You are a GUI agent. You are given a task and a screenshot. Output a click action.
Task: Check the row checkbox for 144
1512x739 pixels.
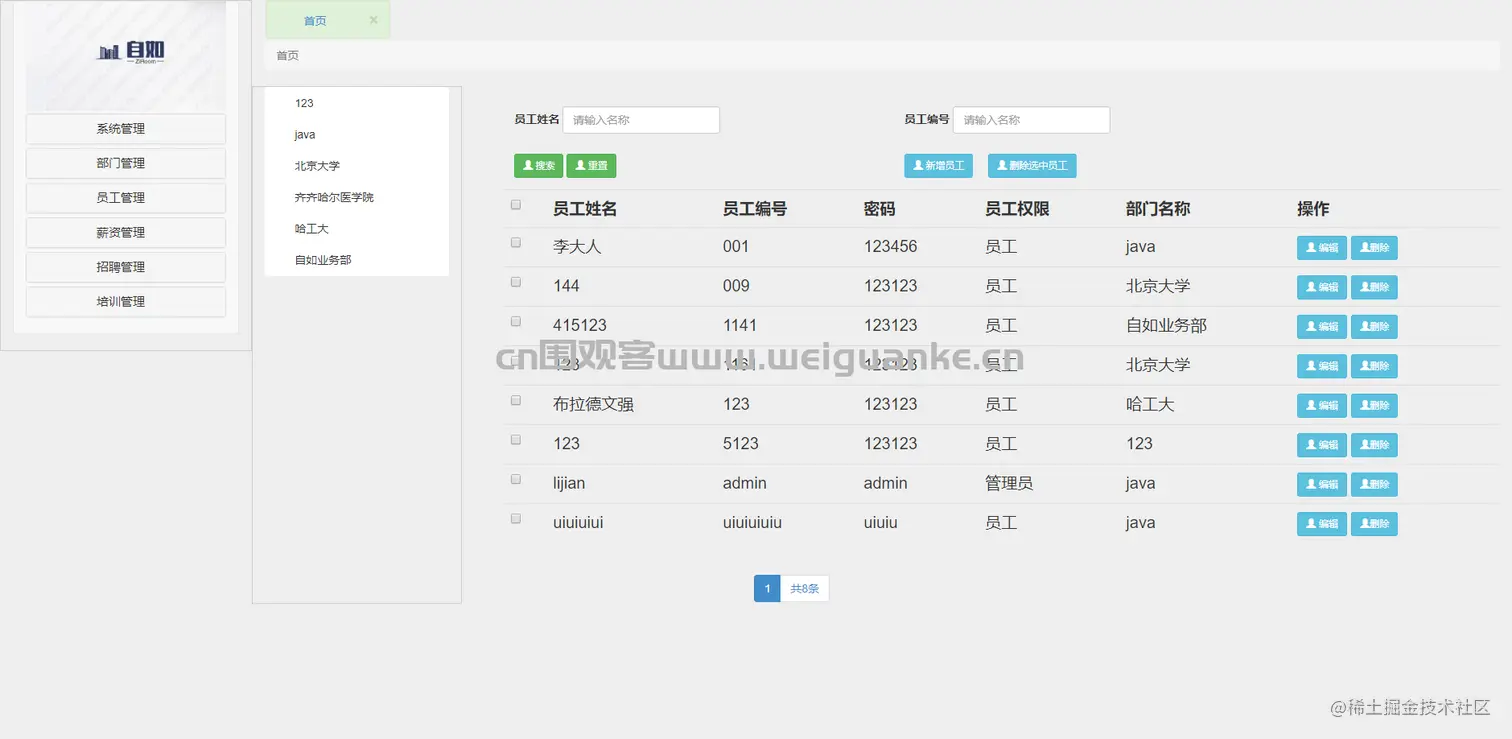click(516, 282)
